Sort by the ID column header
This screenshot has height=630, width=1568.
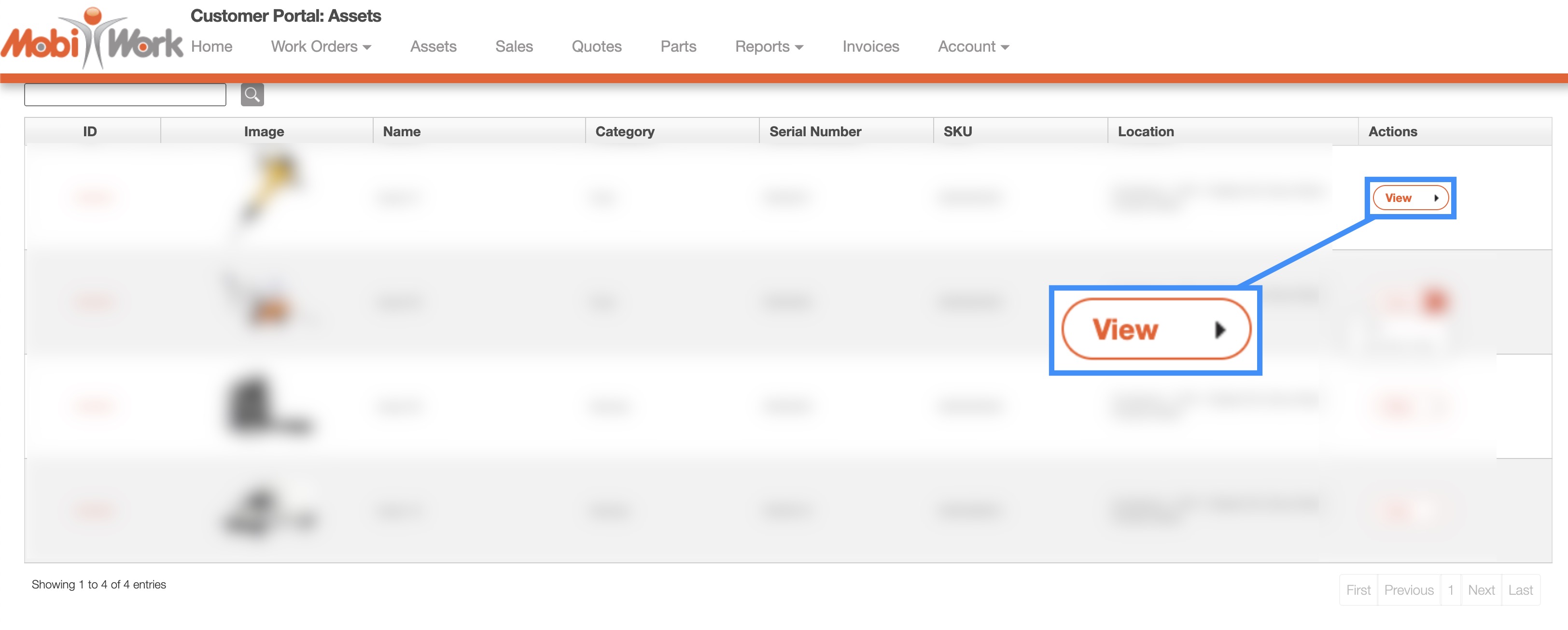coord(90,131)
